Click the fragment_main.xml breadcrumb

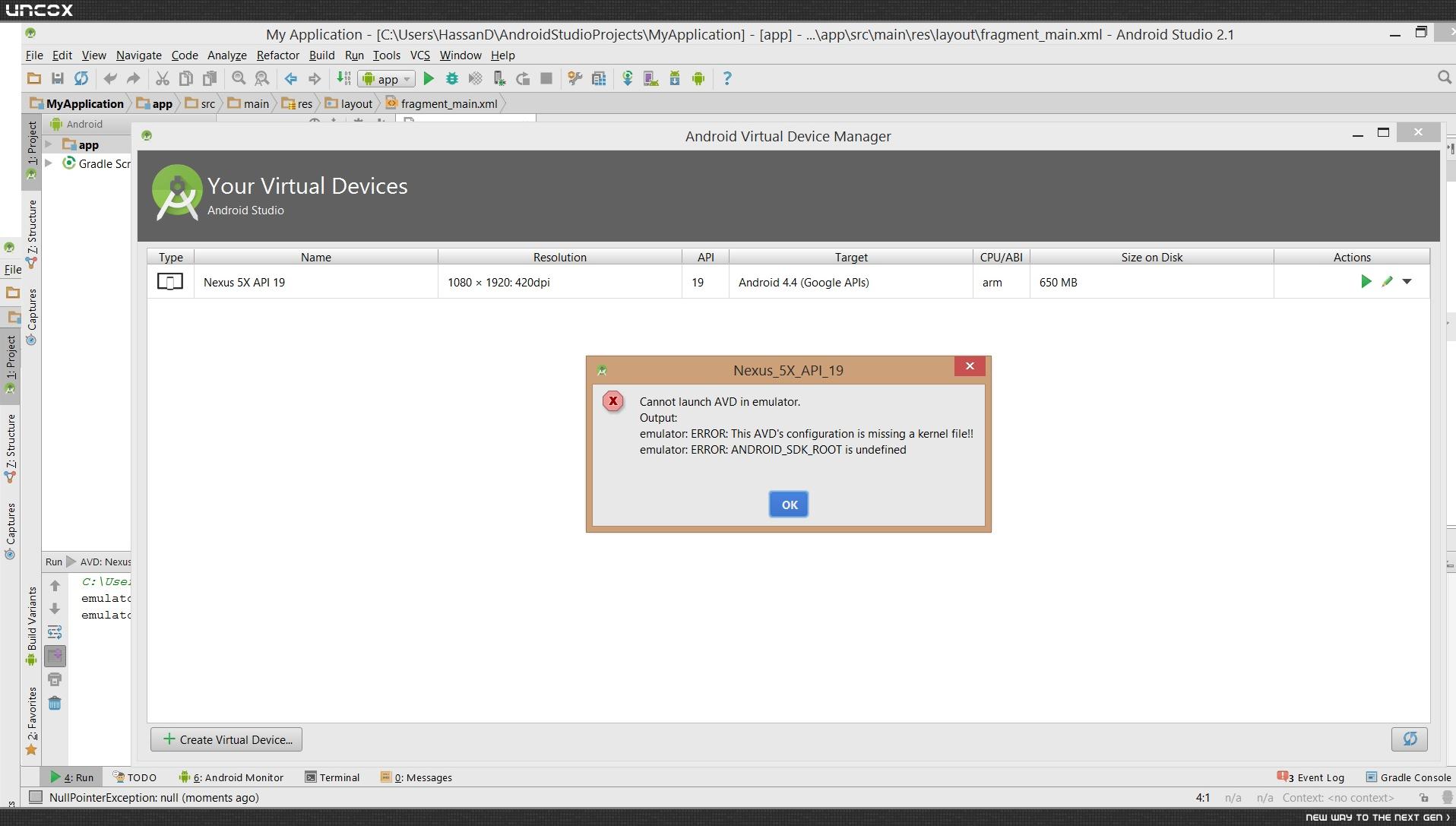tap(442, 103)
